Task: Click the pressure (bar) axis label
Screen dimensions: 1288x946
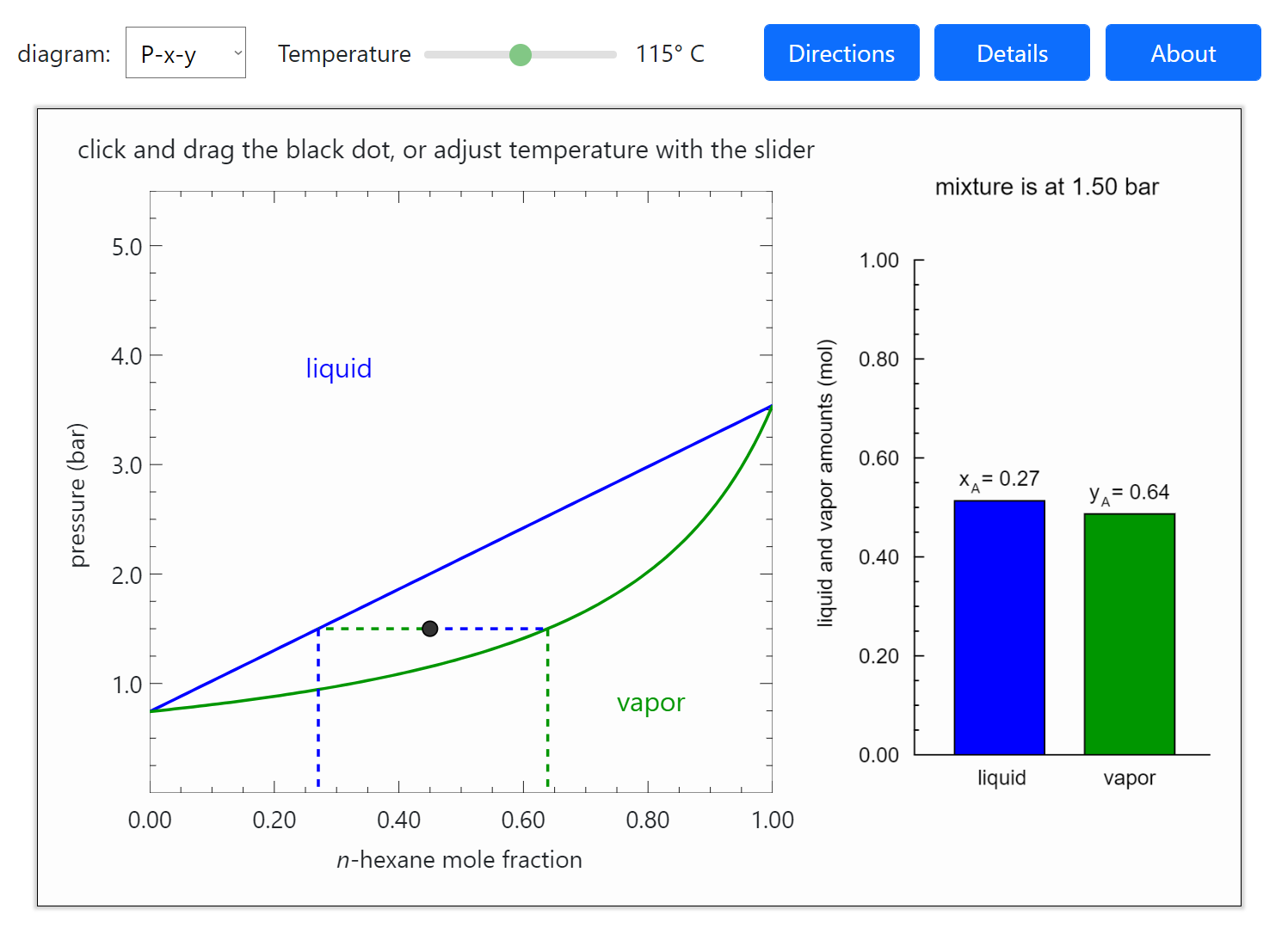Action: pos(78,495)
